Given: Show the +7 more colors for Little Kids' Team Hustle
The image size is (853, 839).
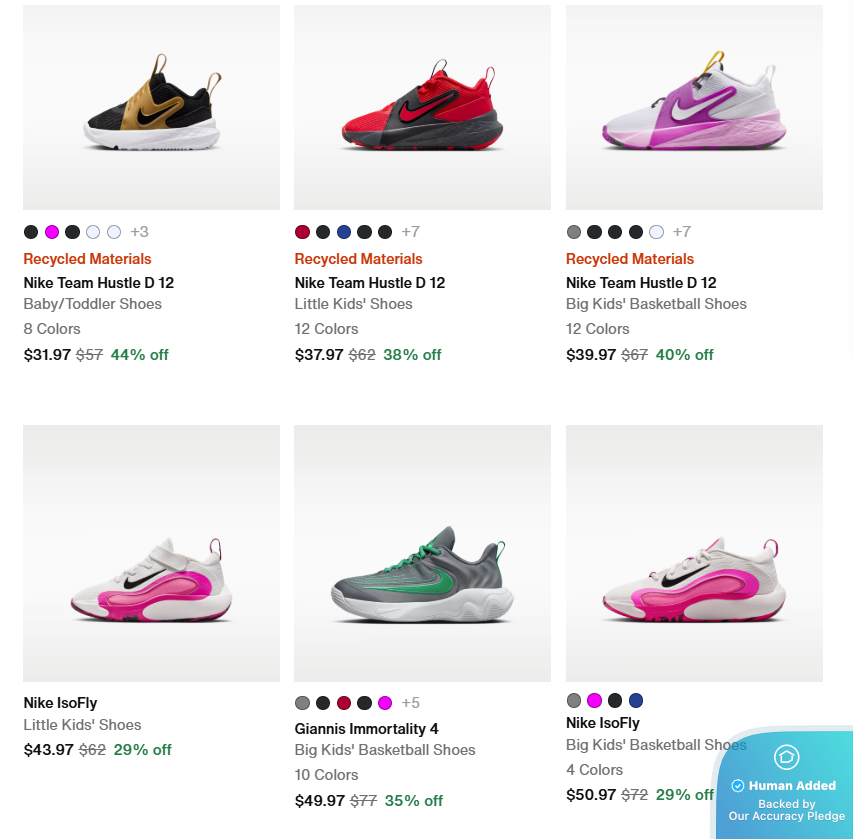Looking at the screenshot, I should click(410, 231).
